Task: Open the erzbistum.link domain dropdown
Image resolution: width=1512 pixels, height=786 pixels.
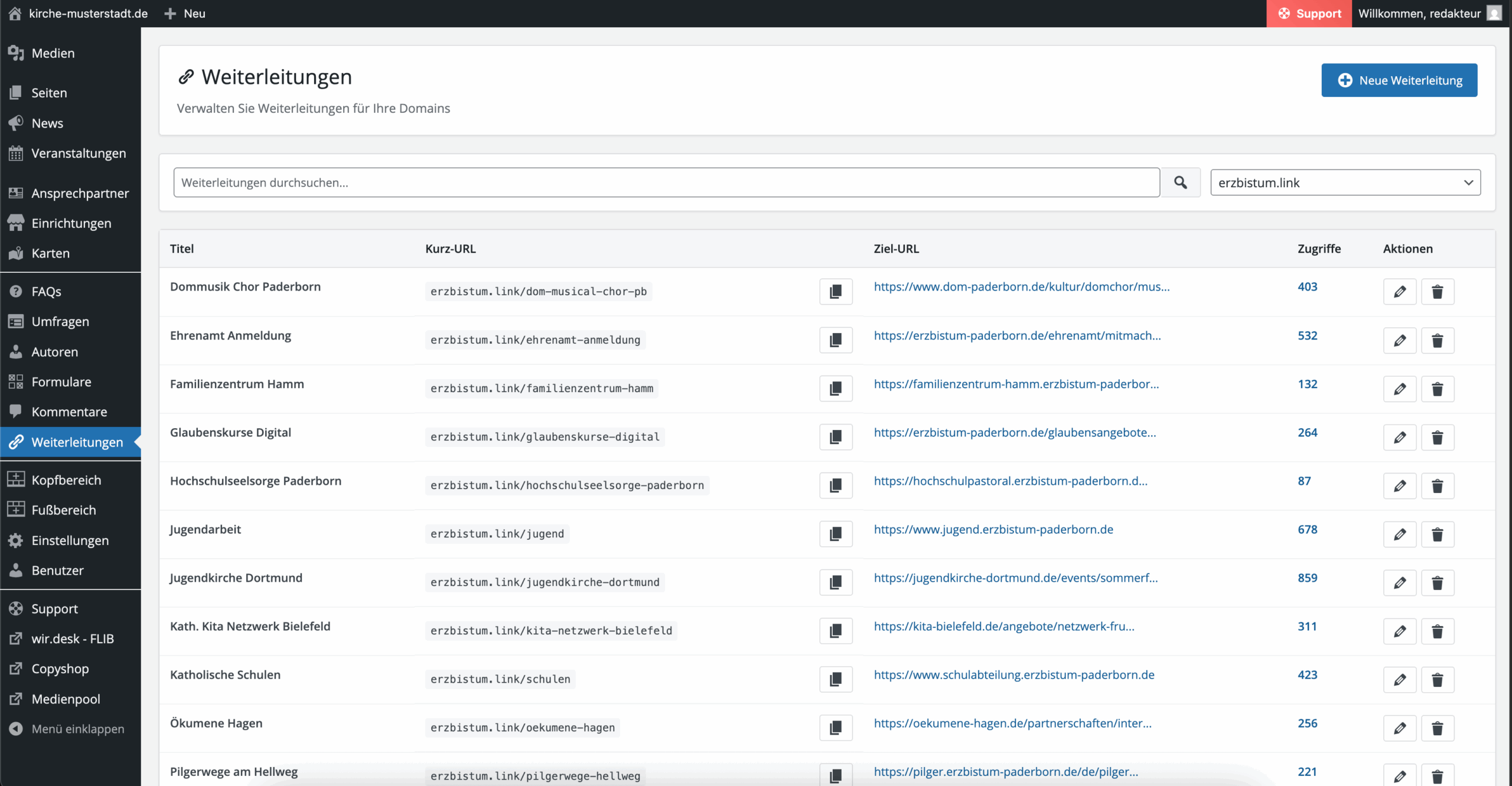Action: (x=1345, y=182)
